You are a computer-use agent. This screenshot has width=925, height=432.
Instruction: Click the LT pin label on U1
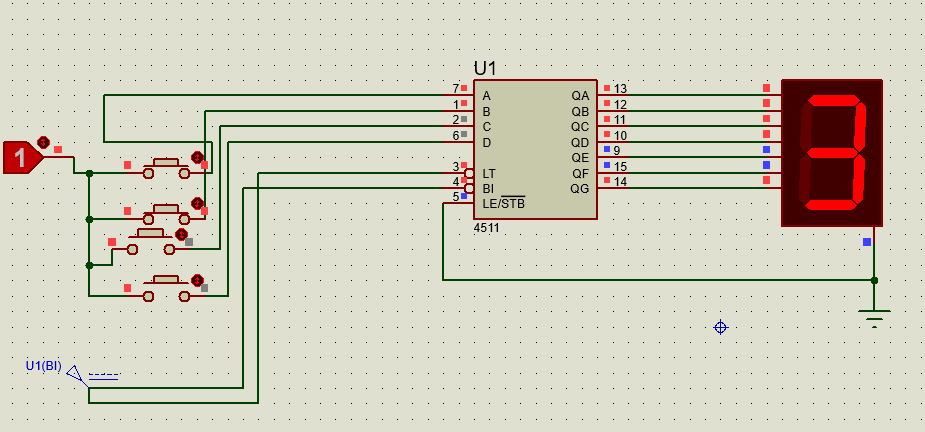pyautogui.click(x=489, y=174)
